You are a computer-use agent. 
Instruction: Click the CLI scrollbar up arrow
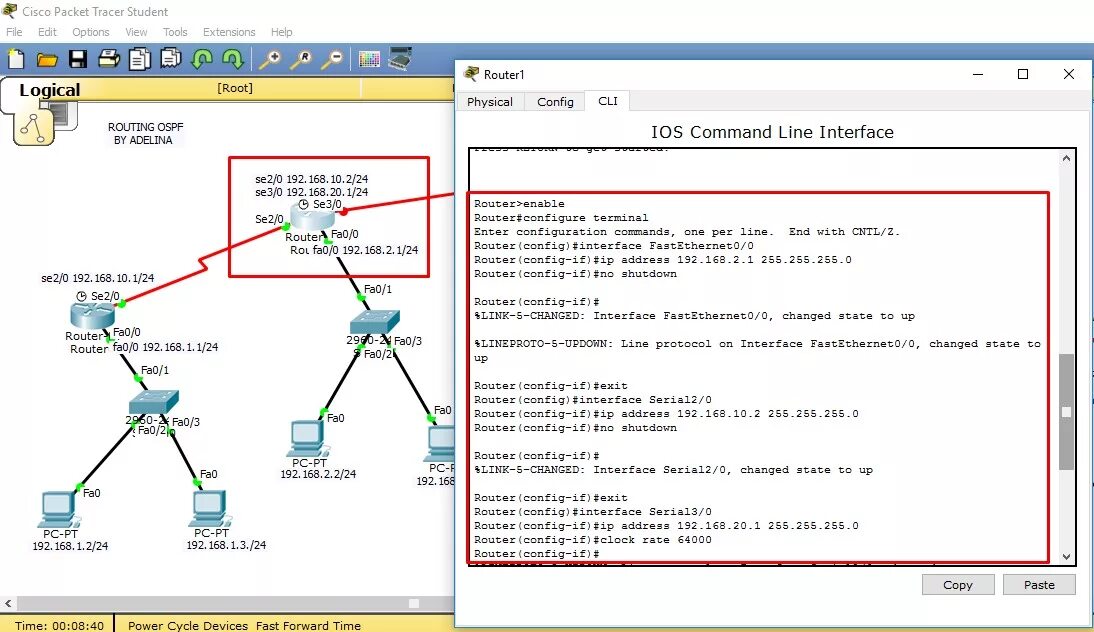1066,158
